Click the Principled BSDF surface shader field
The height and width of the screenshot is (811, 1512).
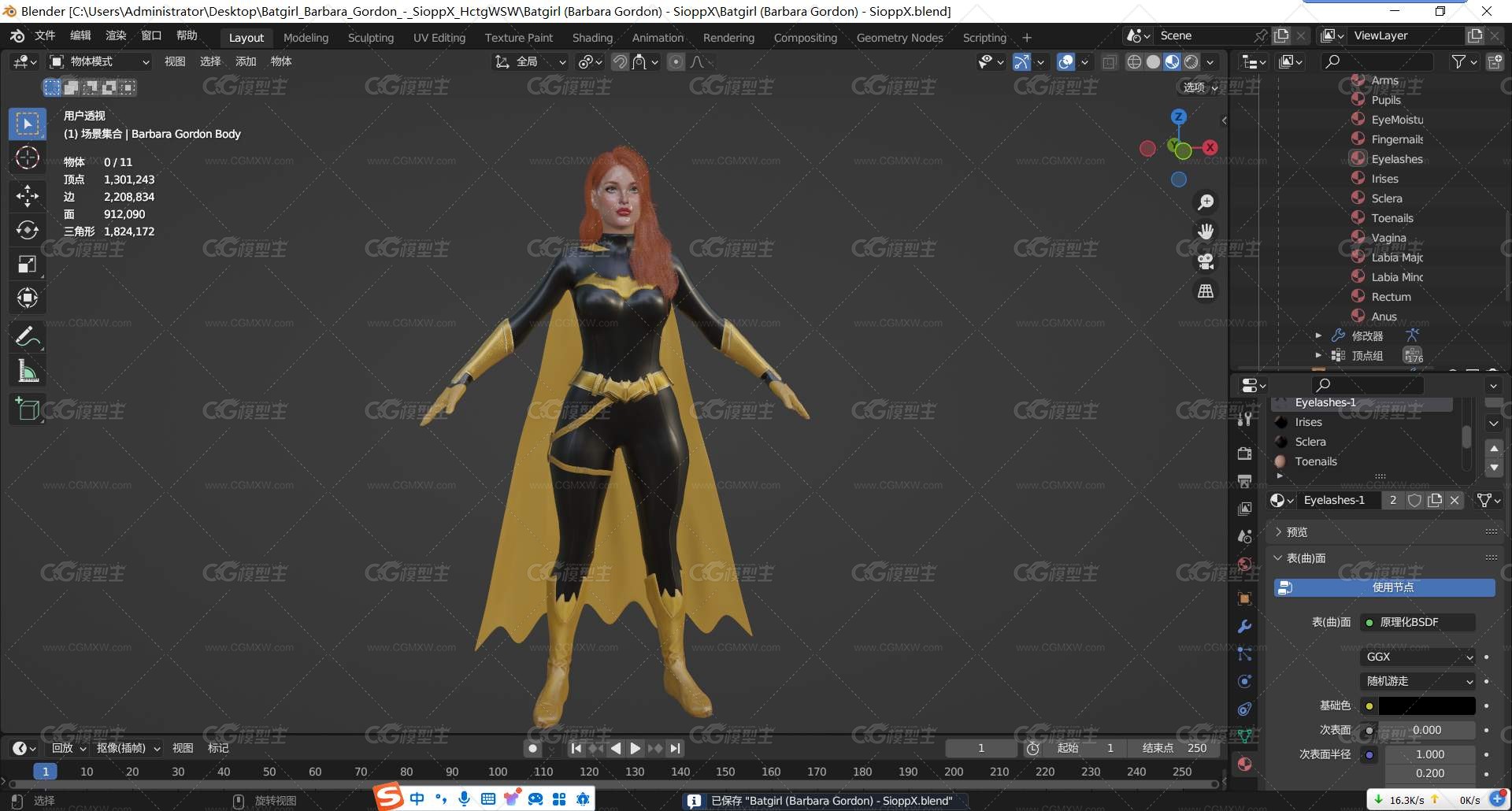click(x=1417, y=622)
